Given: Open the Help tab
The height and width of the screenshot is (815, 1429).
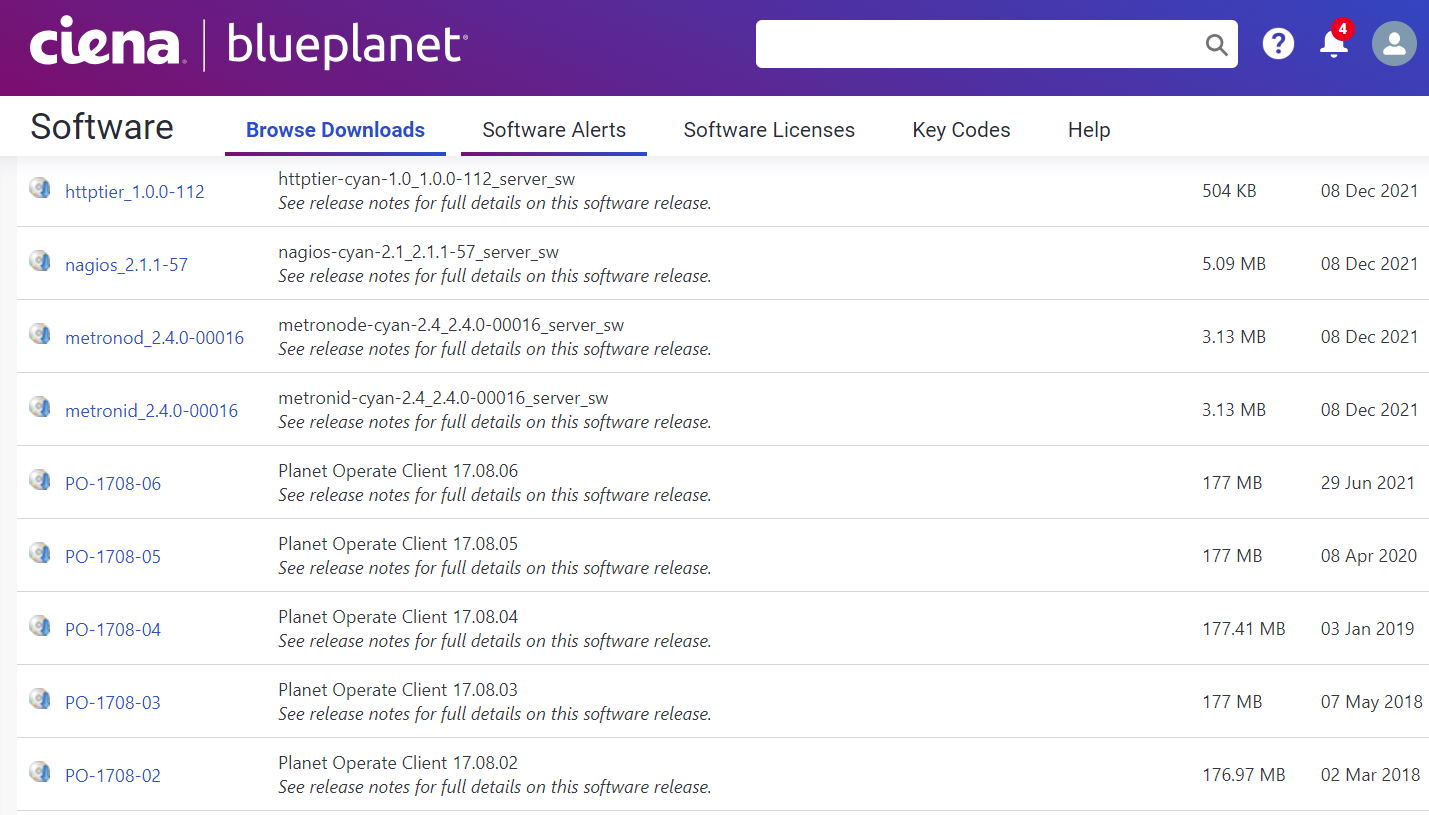Looking at the screenshot, I should (1089, 130).
